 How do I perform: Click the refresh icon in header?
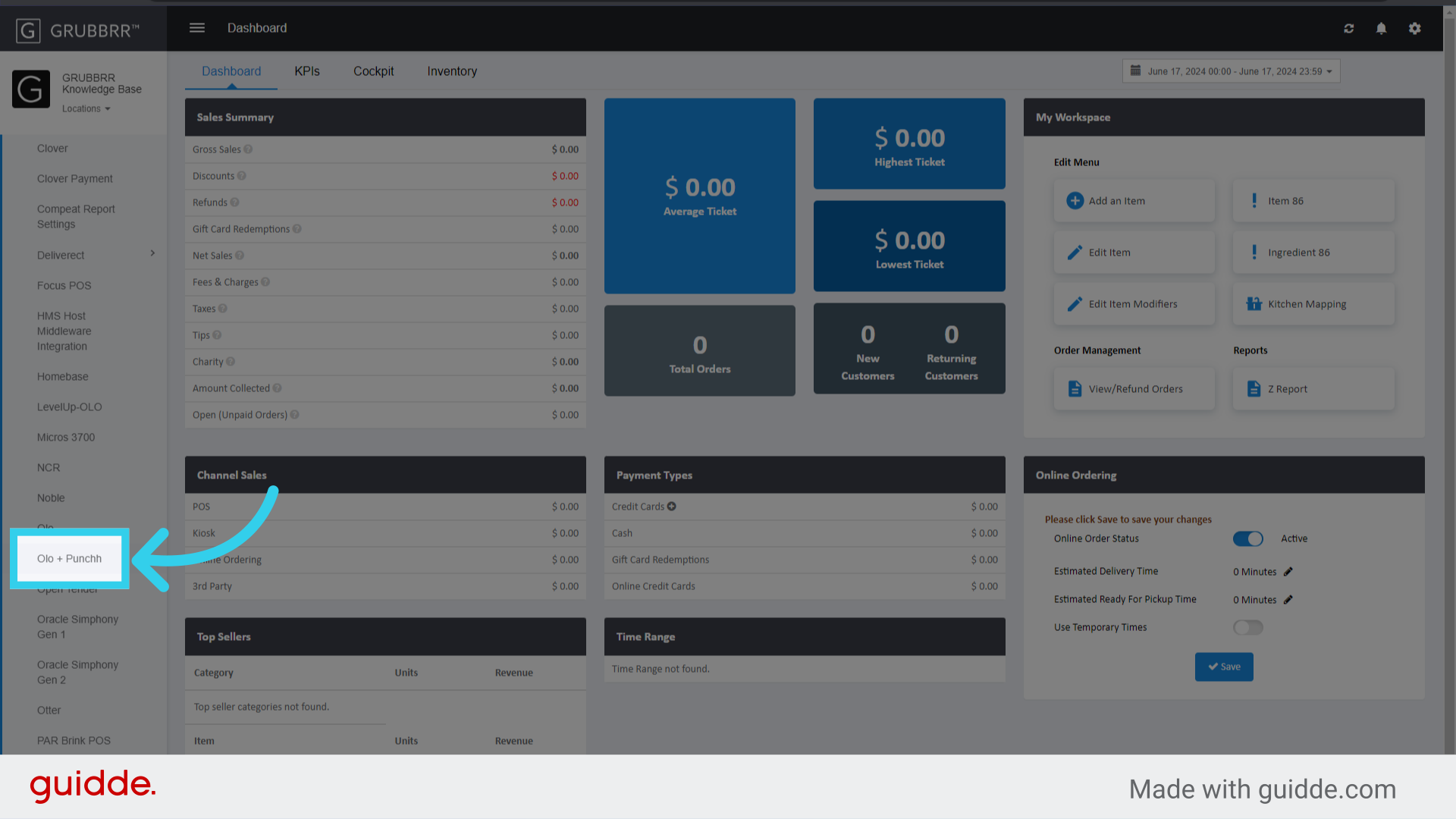1348,28
